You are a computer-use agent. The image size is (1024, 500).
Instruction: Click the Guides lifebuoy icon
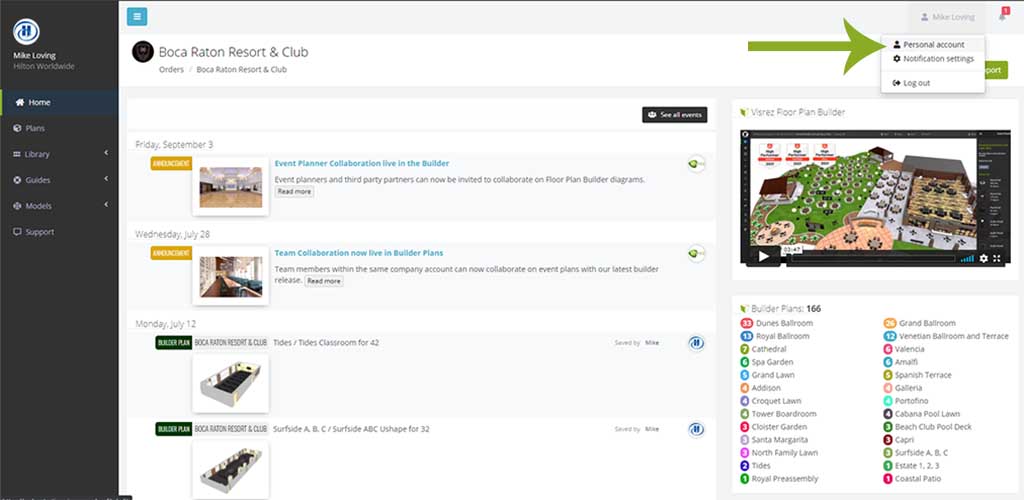coord(18,180)
